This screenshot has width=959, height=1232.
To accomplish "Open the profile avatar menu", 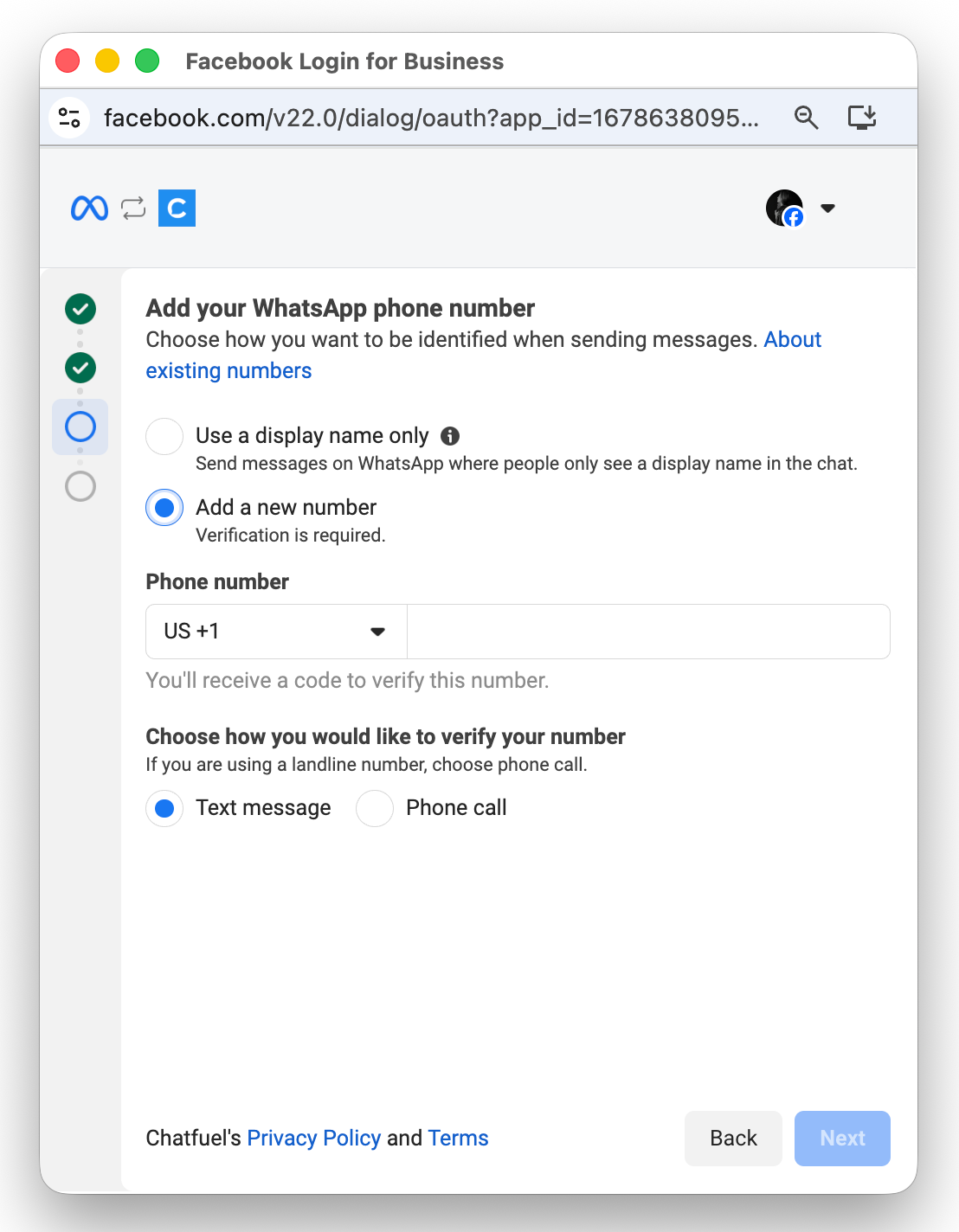I will click(x=784, y=208).
